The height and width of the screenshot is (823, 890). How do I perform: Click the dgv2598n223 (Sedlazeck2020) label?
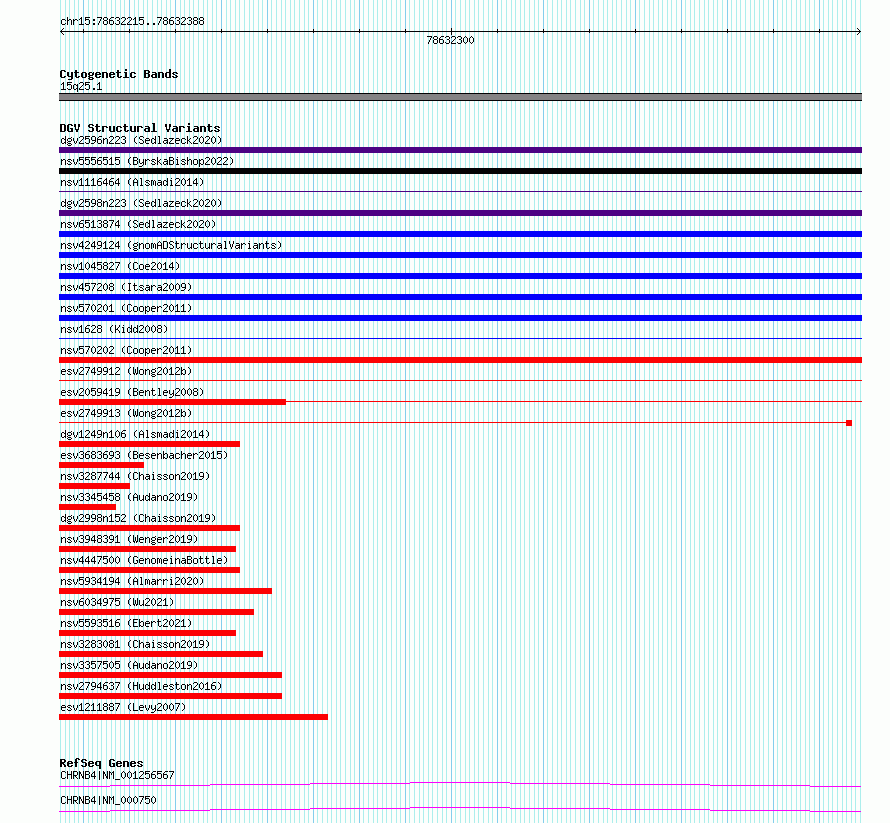click(141, 203)
